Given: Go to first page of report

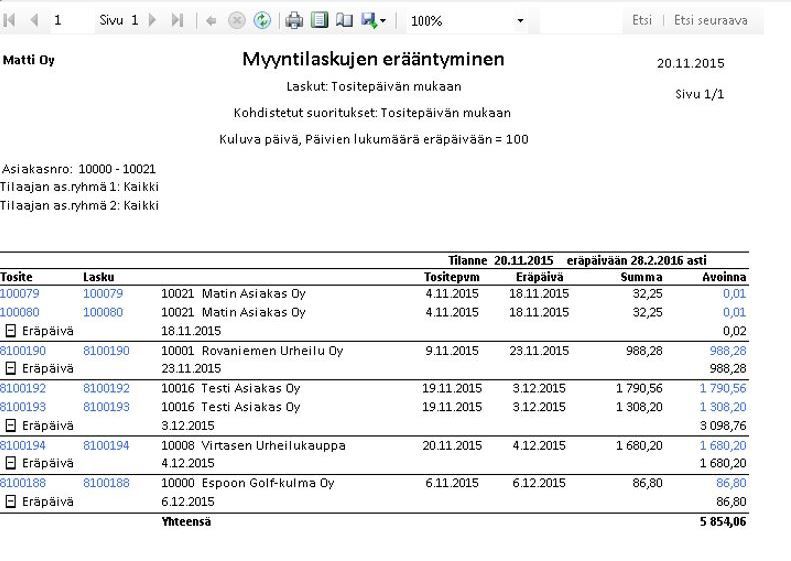Looking at the screenshot, I should click(x=9, y=20).
